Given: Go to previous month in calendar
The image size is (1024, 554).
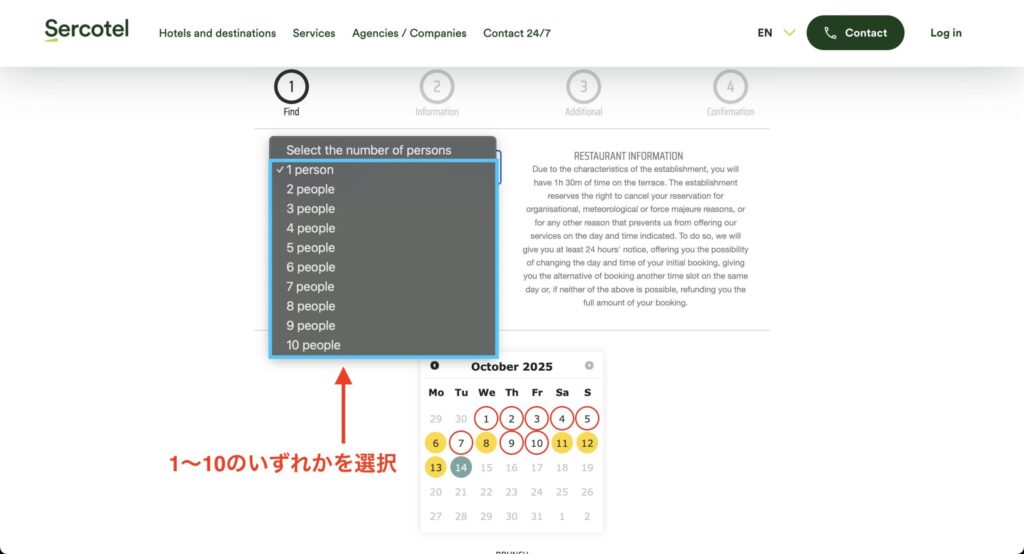Looking at the screenshot, I should [434, 366].
